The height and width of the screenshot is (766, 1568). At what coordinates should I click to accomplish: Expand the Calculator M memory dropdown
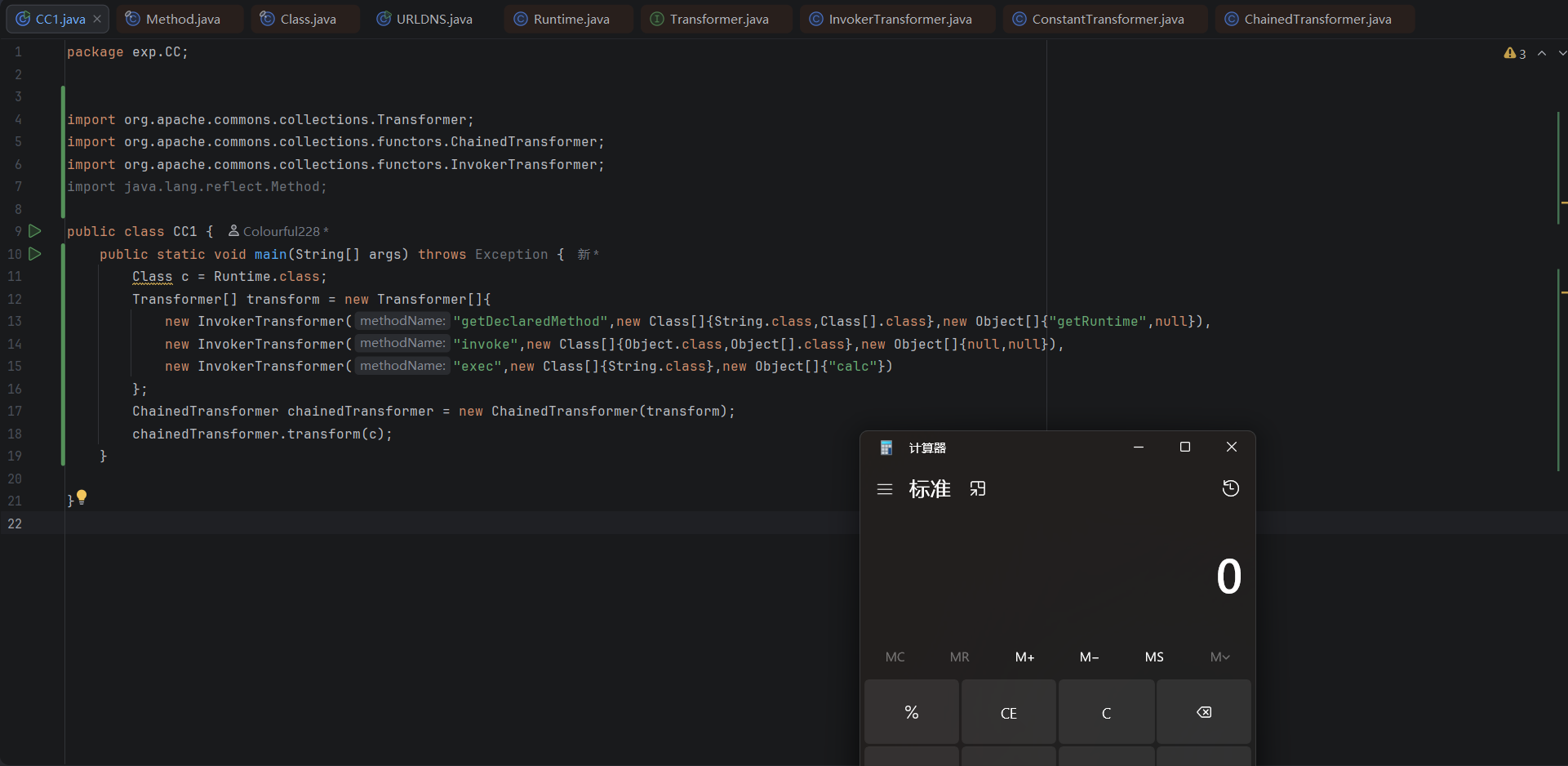(1219, 657)
